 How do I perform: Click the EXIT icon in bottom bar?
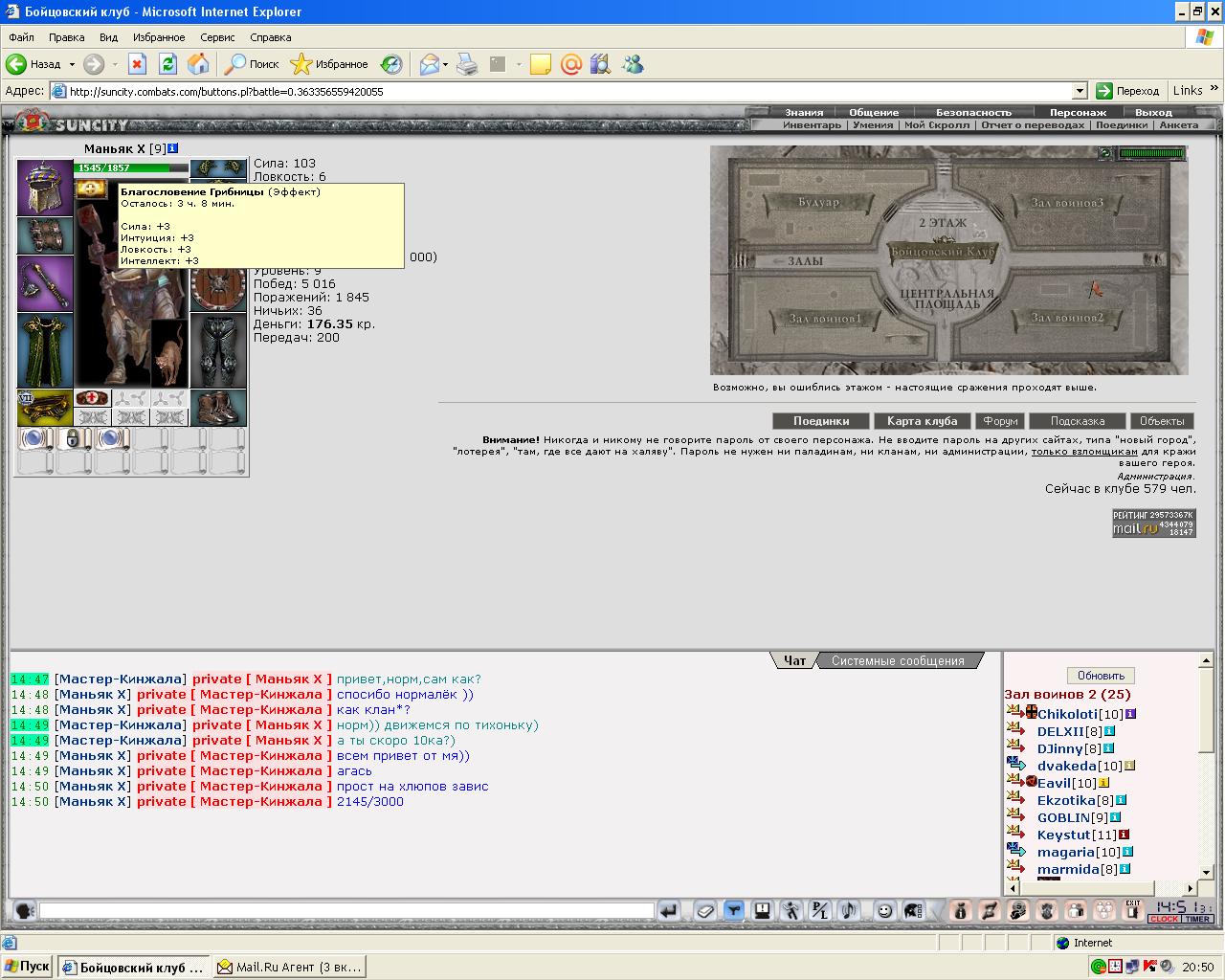1133,909
